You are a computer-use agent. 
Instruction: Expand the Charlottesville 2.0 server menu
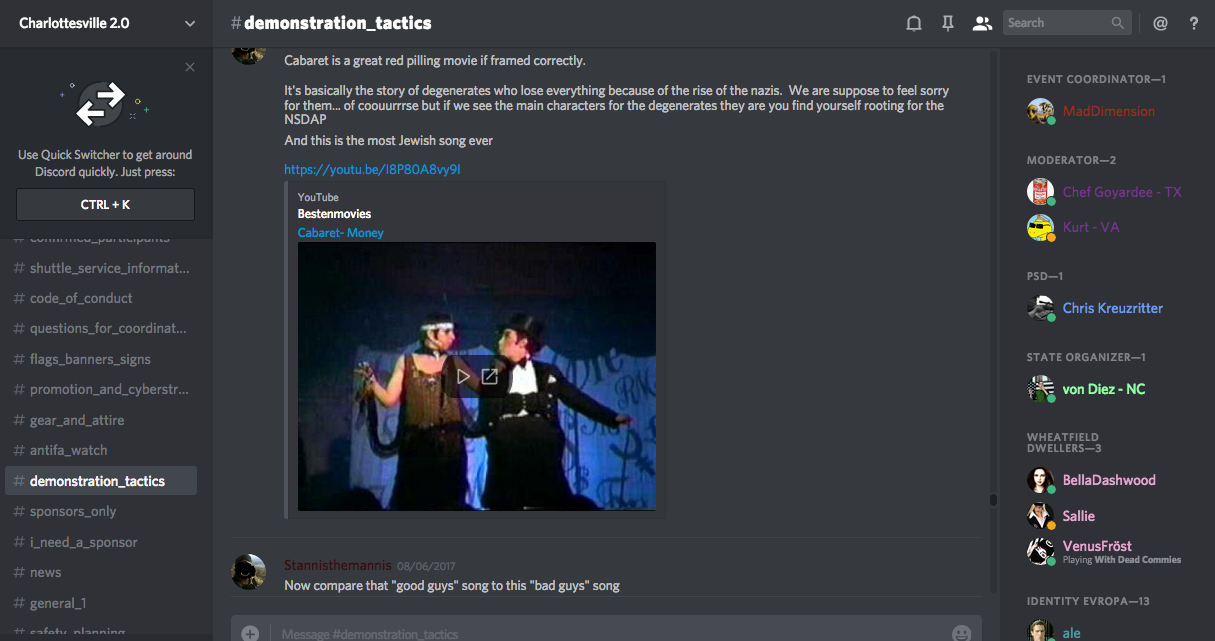(x=190, y=23)
